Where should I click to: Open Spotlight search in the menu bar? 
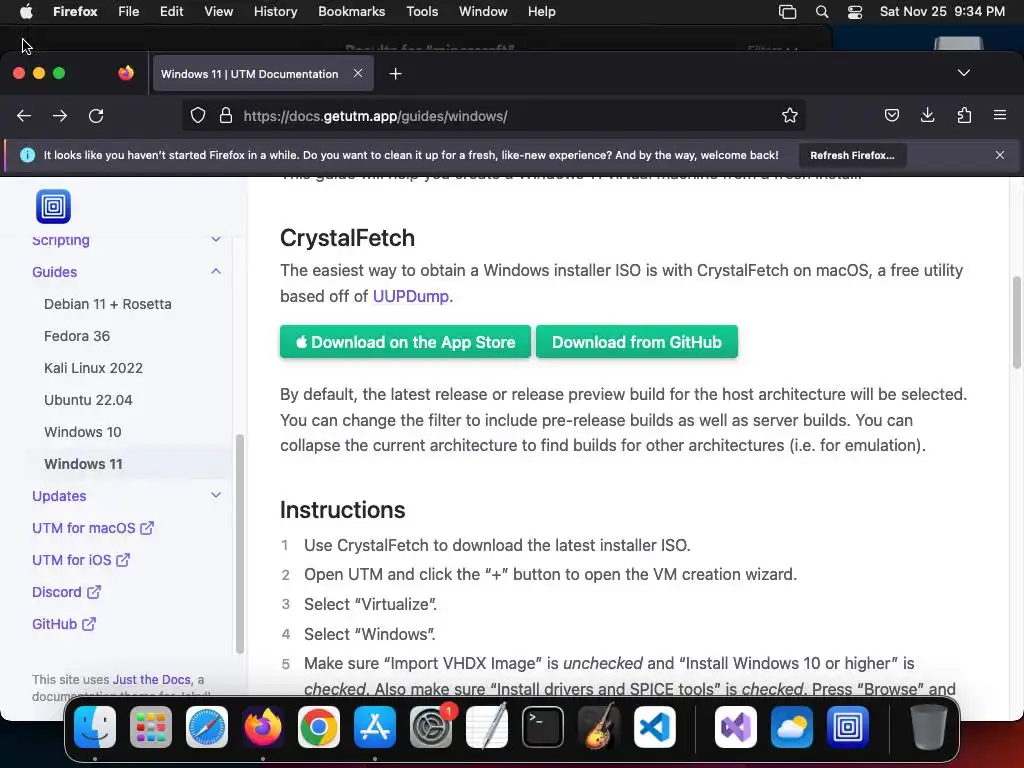tap(822, 12)
